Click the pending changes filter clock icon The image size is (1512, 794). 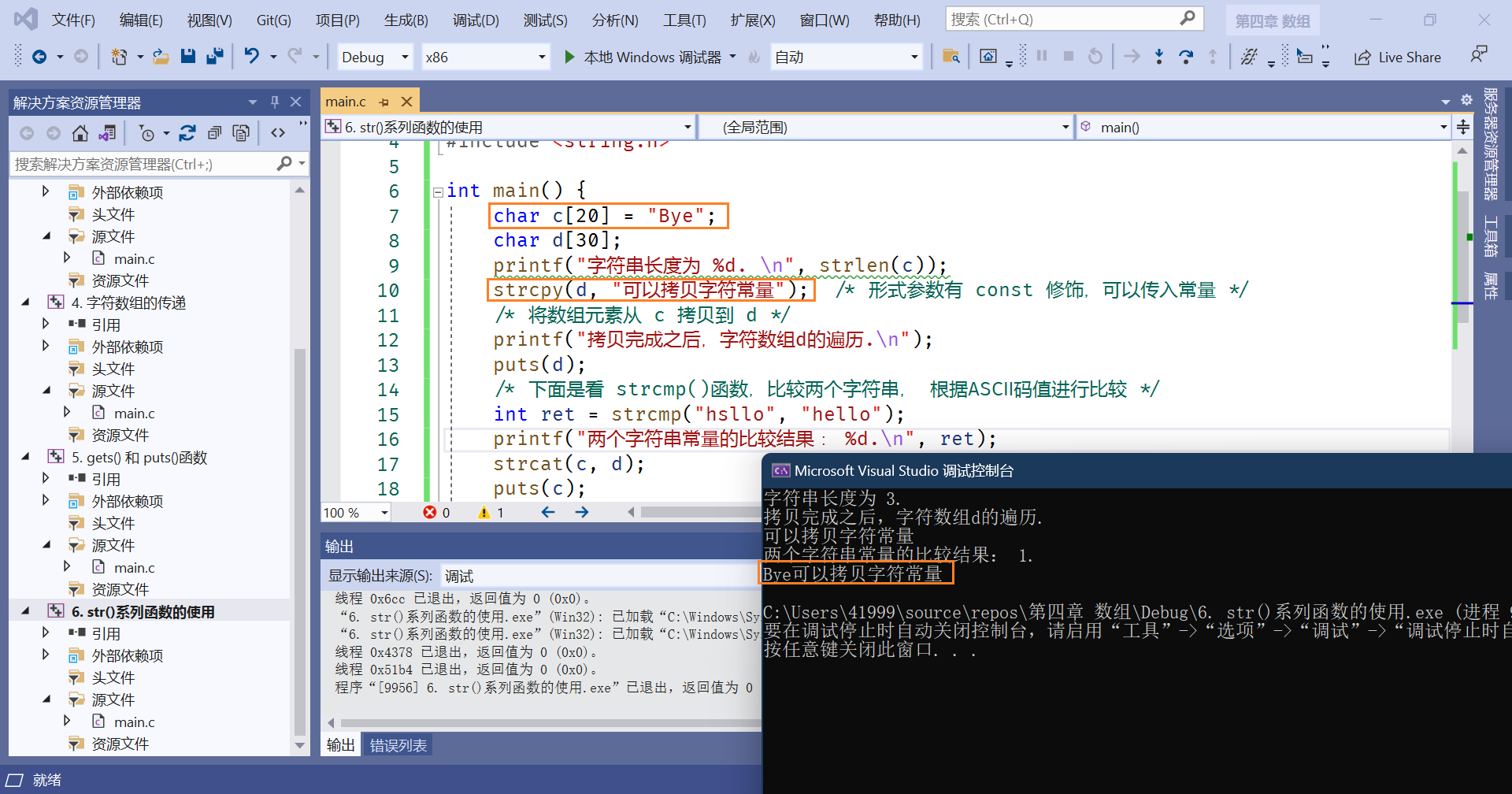coord(146,133)
